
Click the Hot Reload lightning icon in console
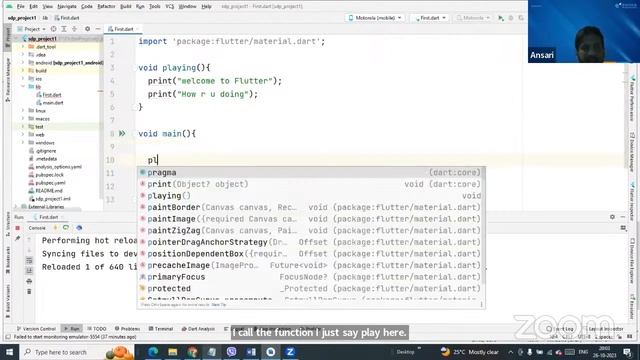[56, 228]
